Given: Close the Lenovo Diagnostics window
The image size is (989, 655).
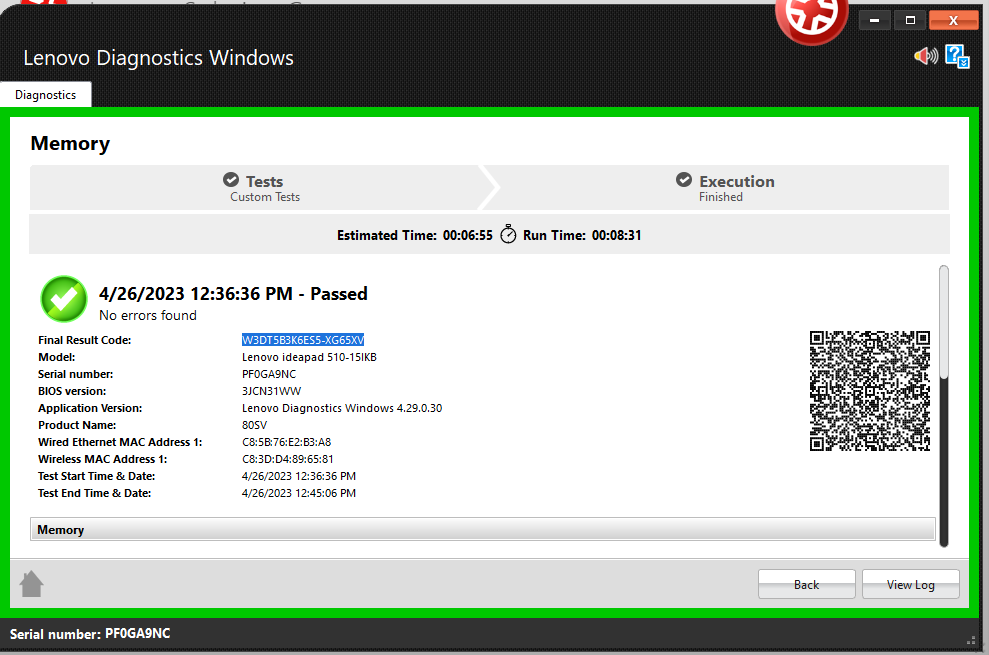Looking at the screenshot, I should (954, 20).
